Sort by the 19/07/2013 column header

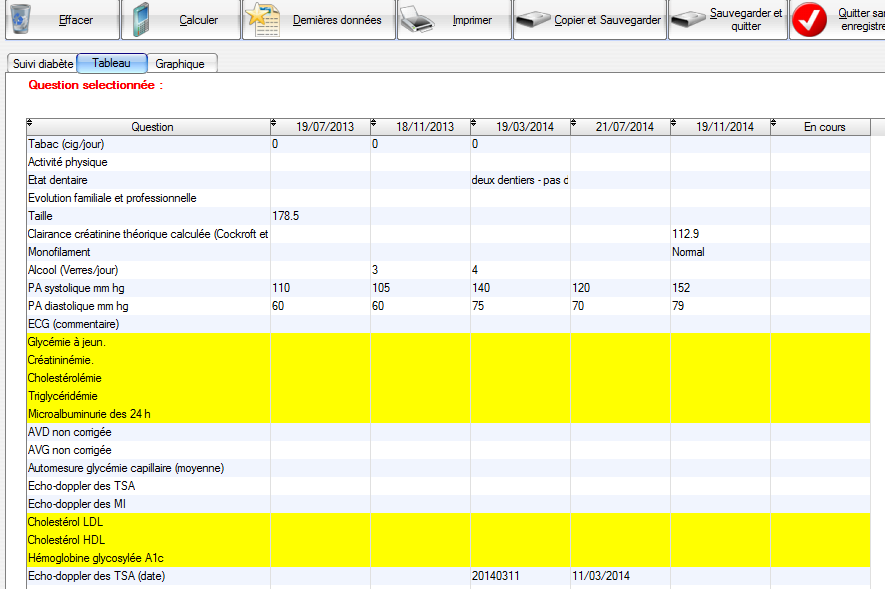(x=325, y=127)
